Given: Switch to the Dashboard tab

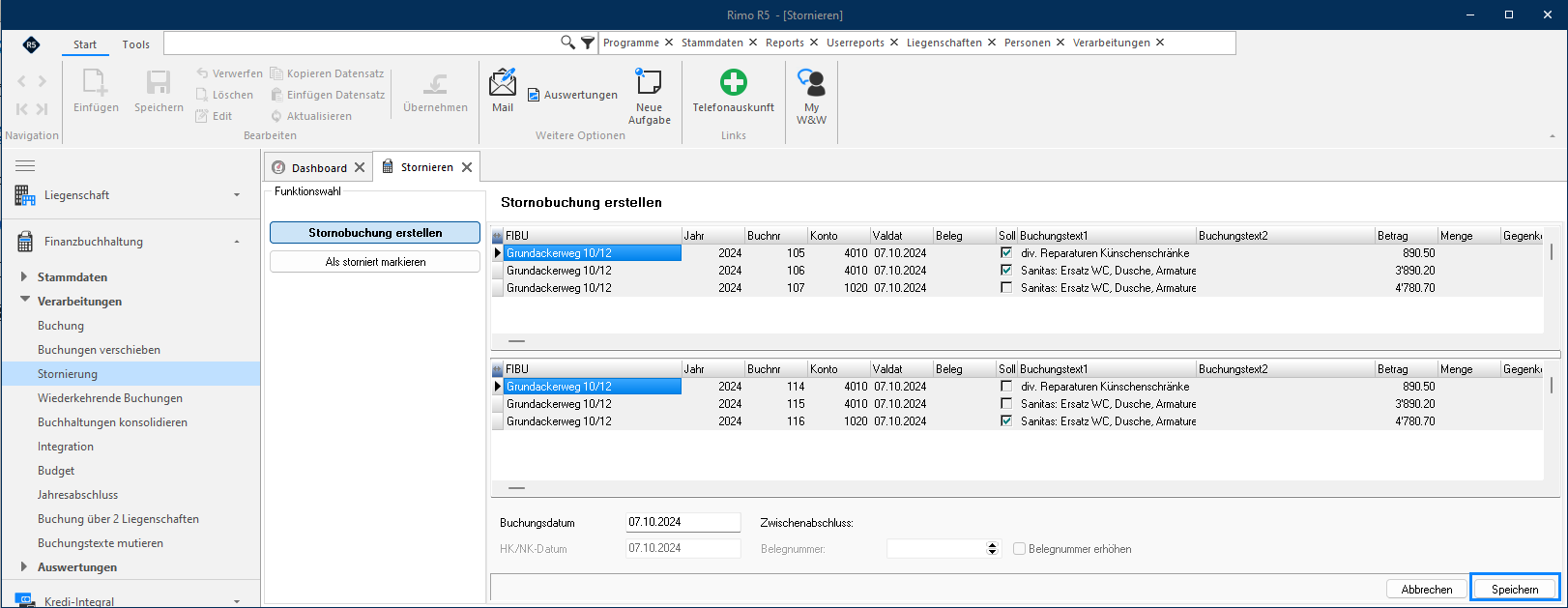Looking at the screenshot, I should [x=319, y=167].
